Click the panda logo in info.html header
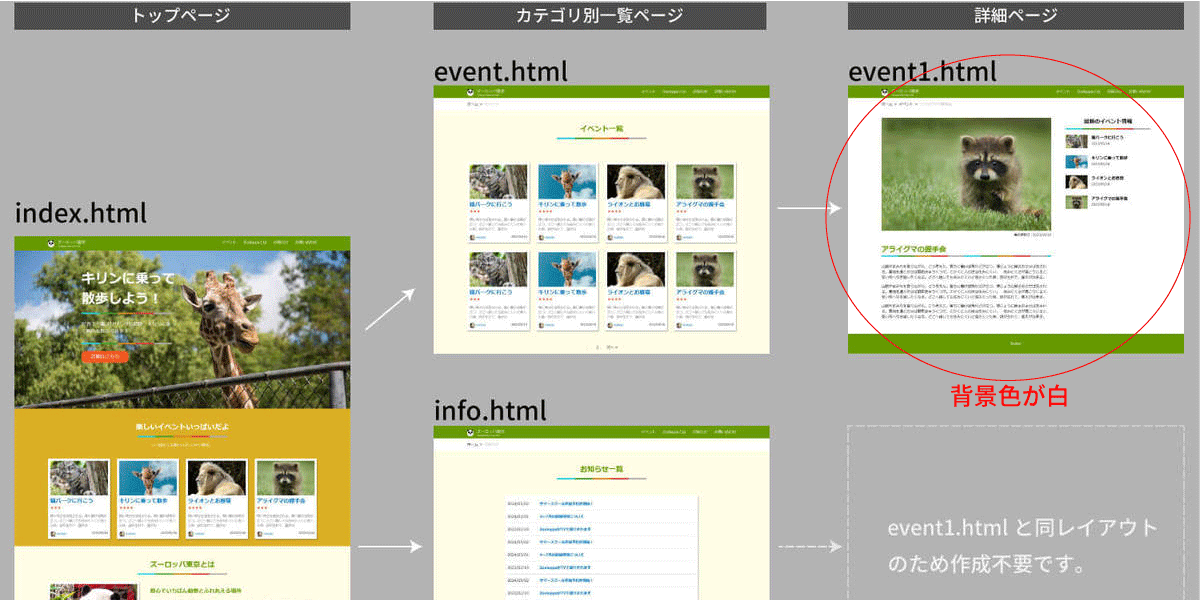Image resolution: width=1200 pixels, height=600 pixels. pos(471,432)
